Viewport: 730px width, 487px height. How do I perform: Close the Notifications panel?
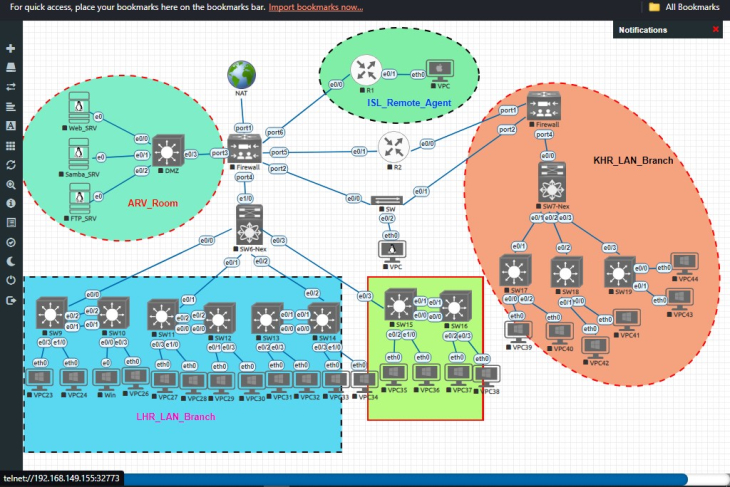coord(716,29)
